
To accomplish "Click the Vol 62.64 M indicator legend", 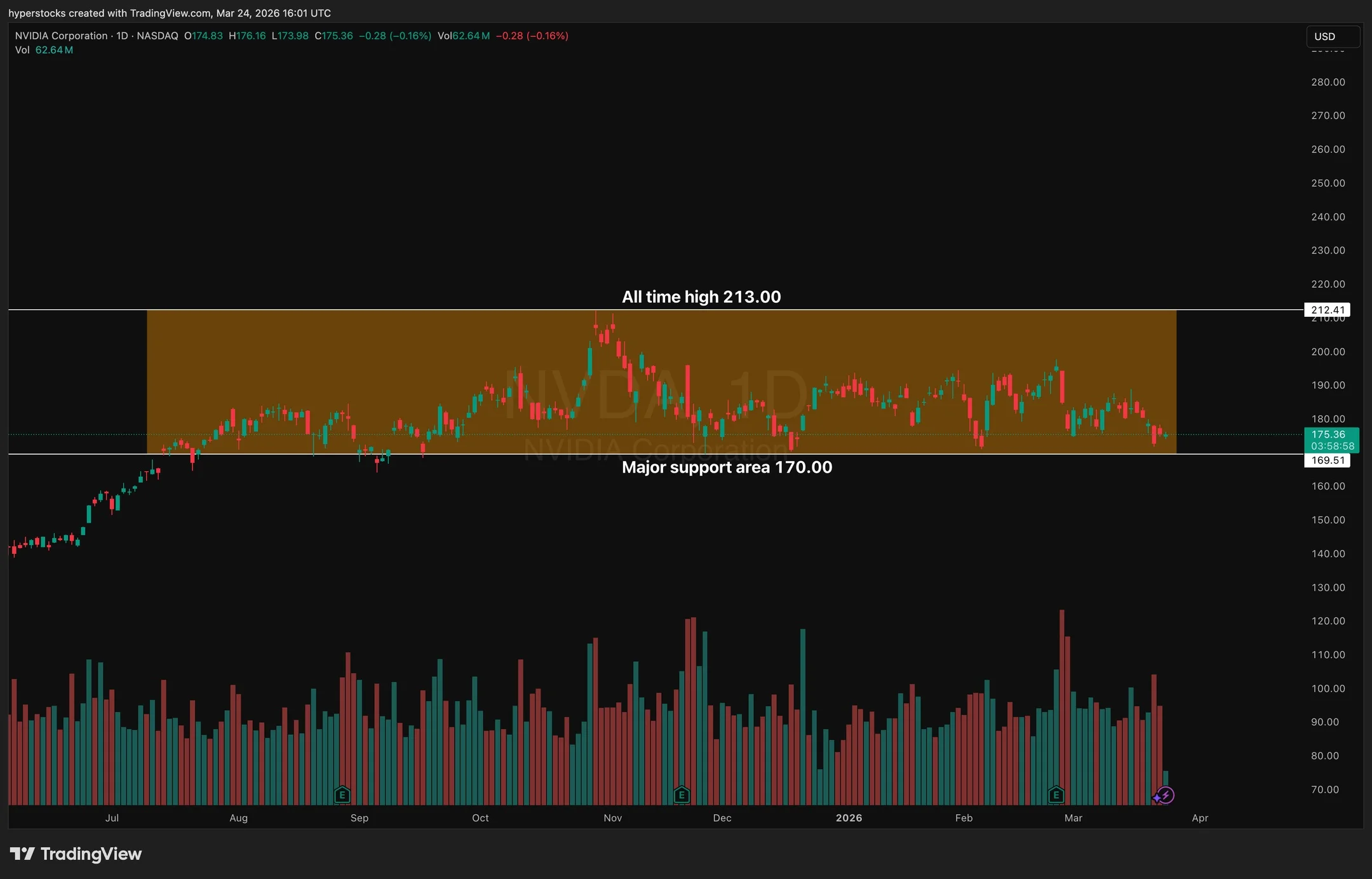I will point(44,50).
